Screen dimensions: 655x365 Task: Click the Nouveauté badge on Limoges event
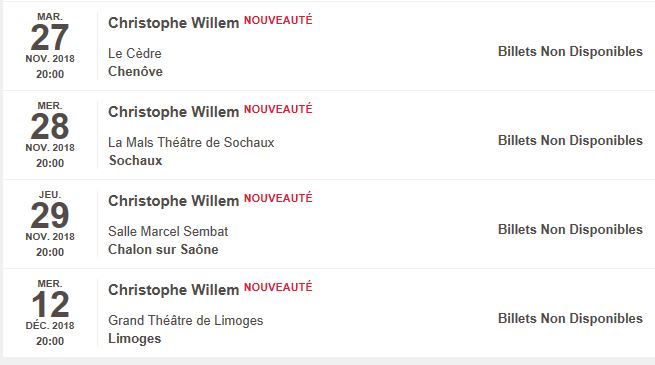point(278,287)
